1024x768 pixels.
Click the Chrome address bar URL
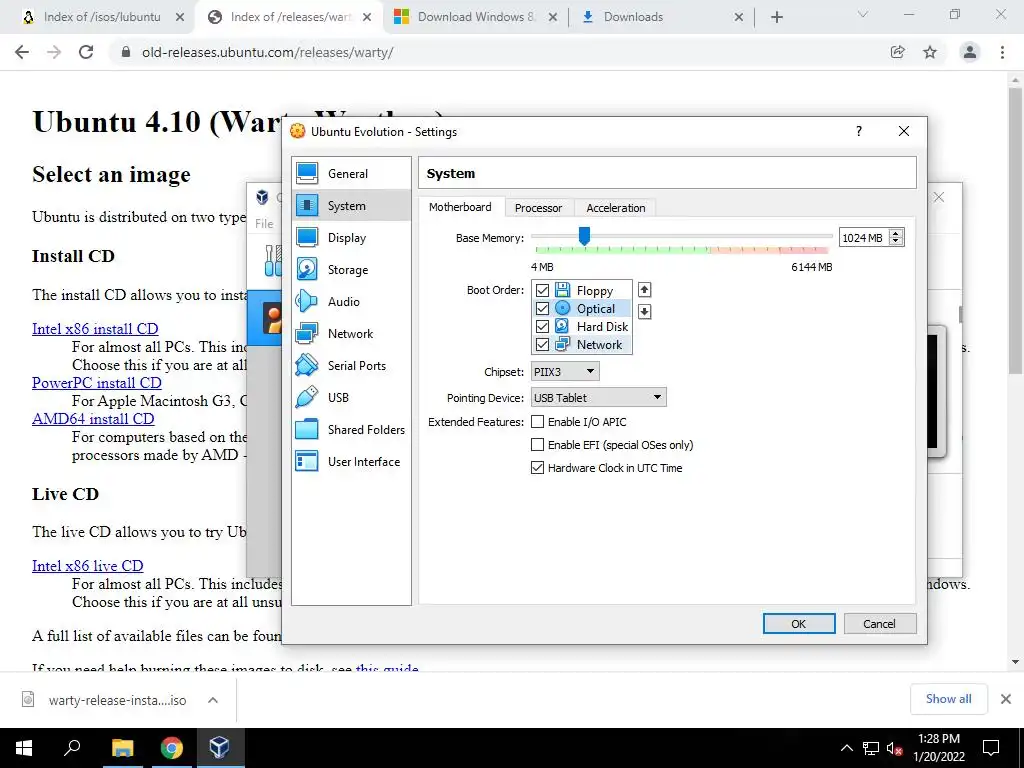[268, 52]
